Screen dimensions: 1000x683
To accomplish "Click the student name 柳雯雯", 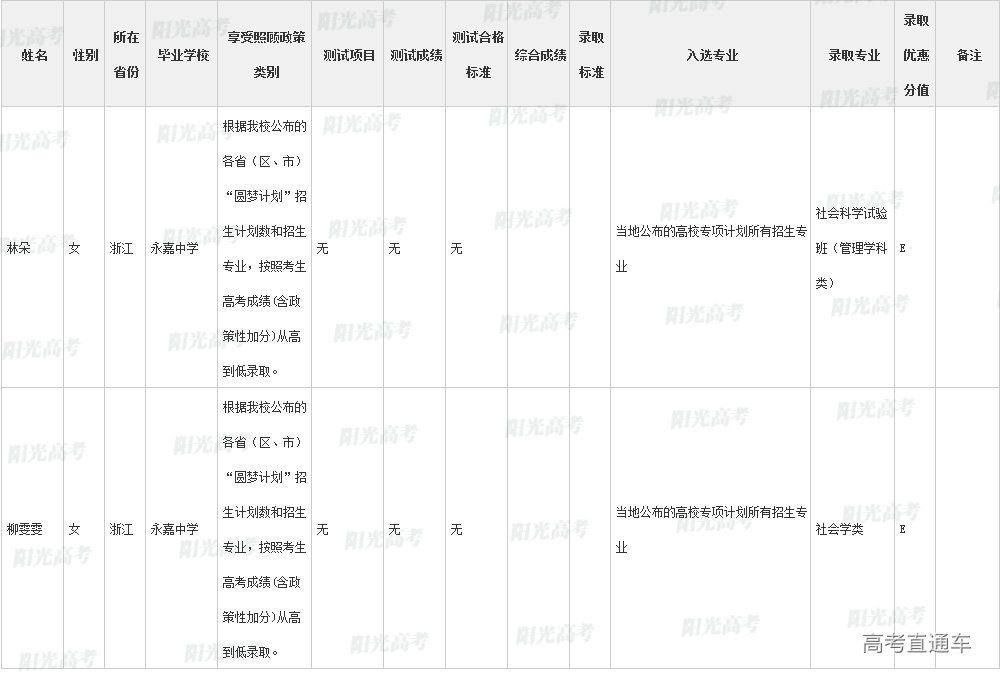I will 27,529.
